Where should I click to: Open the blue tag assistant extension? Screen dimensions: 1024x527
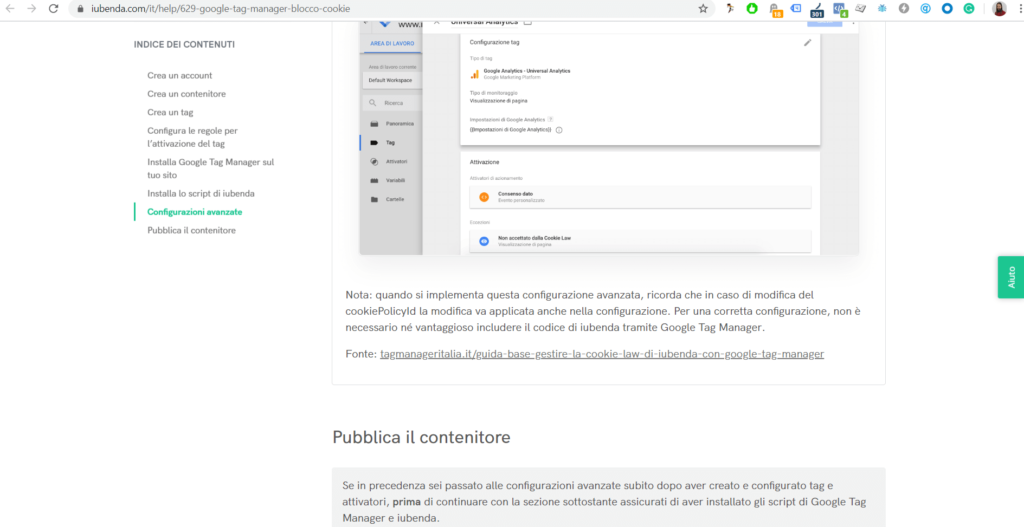pos(795,8)
